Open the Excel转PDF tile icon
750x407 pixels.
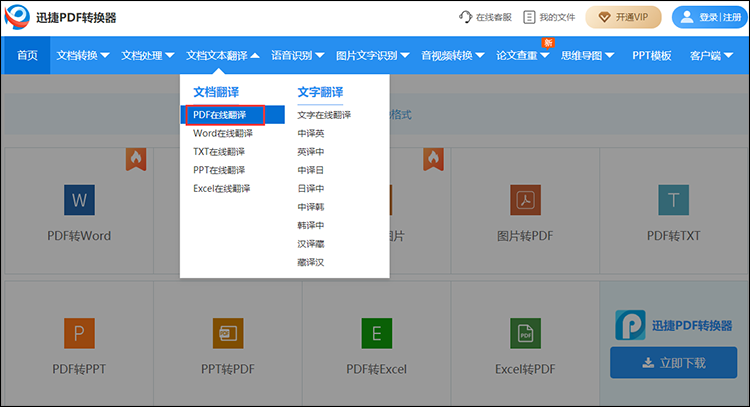click(526, 333)
